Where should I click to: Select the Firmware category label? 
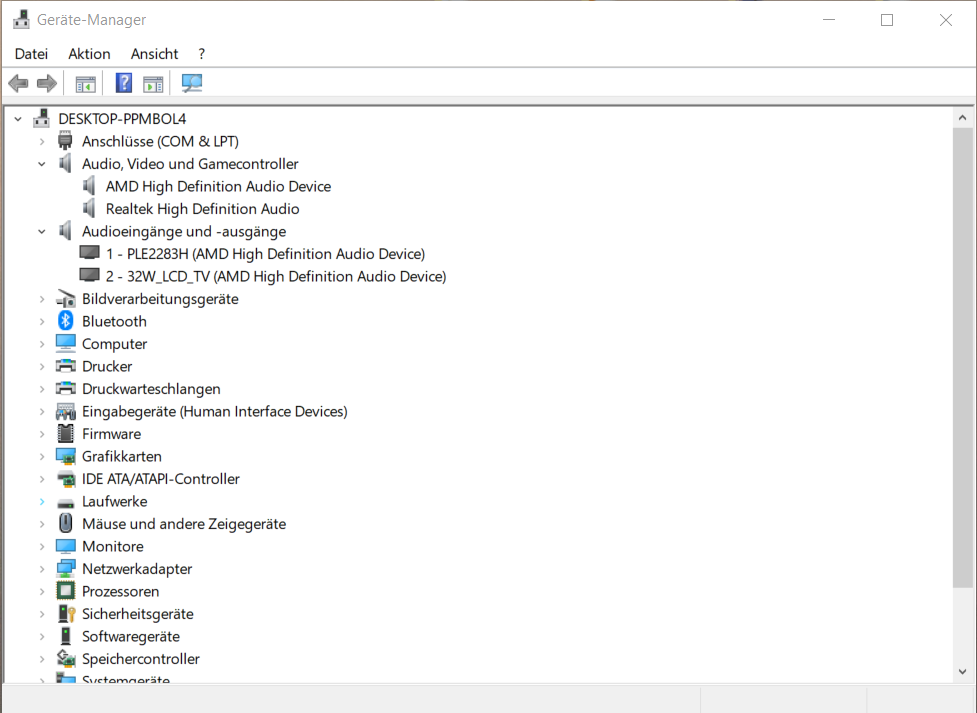[112, 434]
